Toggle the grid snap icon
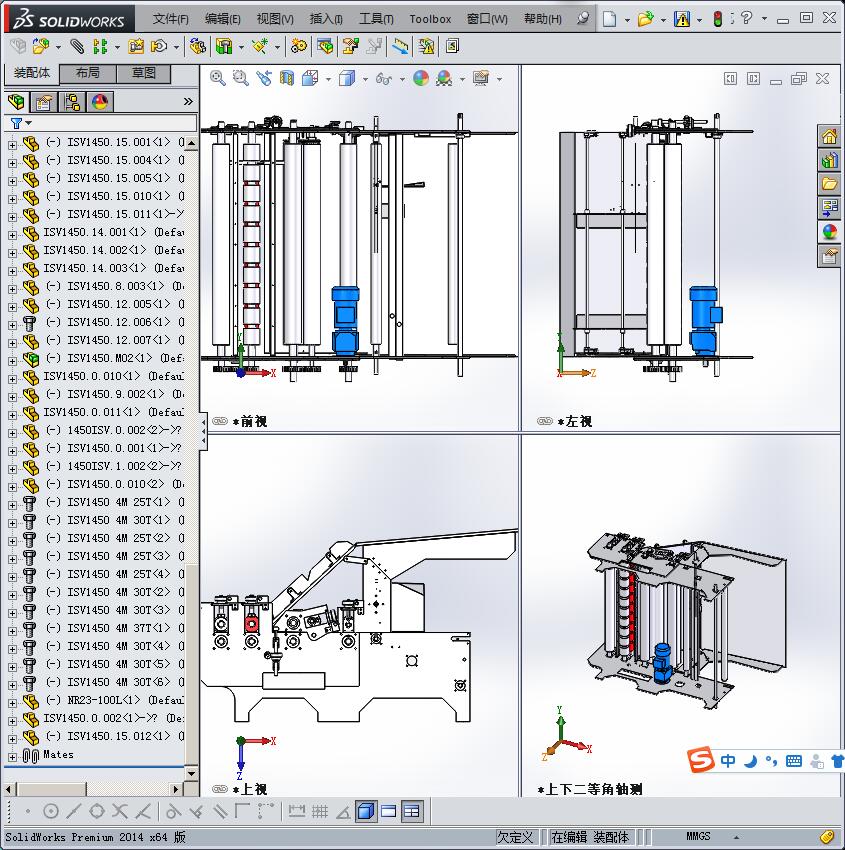The image size is (845, 850). 320,811
